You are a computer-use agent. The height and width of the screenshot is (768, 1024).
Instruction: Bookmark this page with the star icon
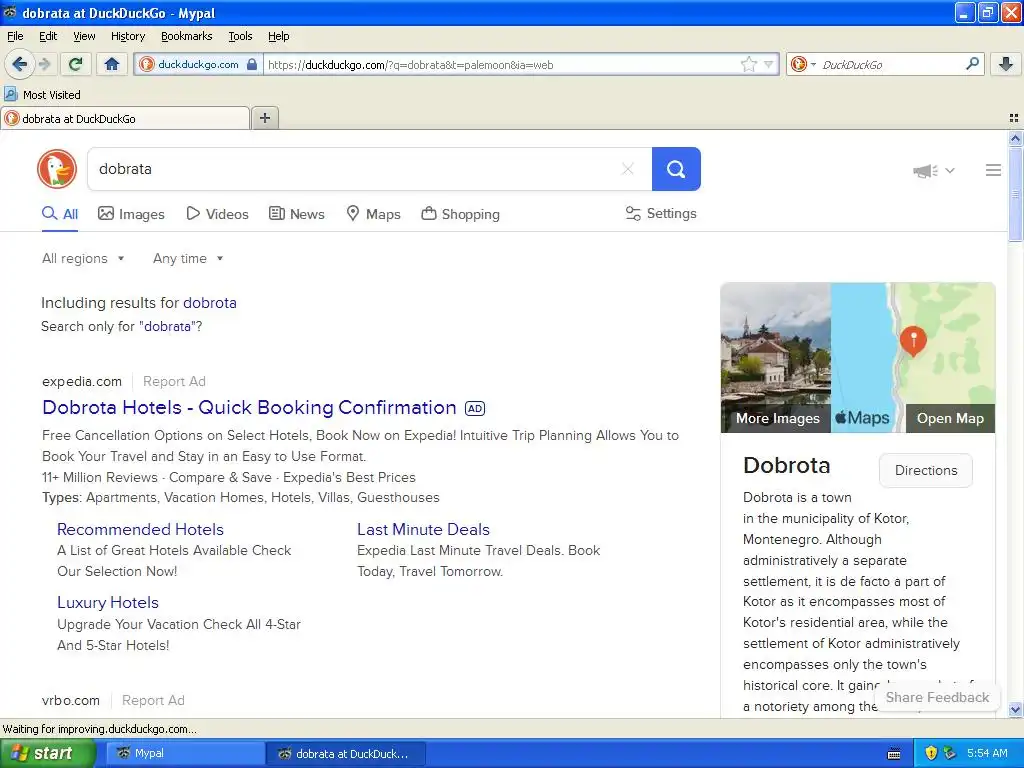748,64
